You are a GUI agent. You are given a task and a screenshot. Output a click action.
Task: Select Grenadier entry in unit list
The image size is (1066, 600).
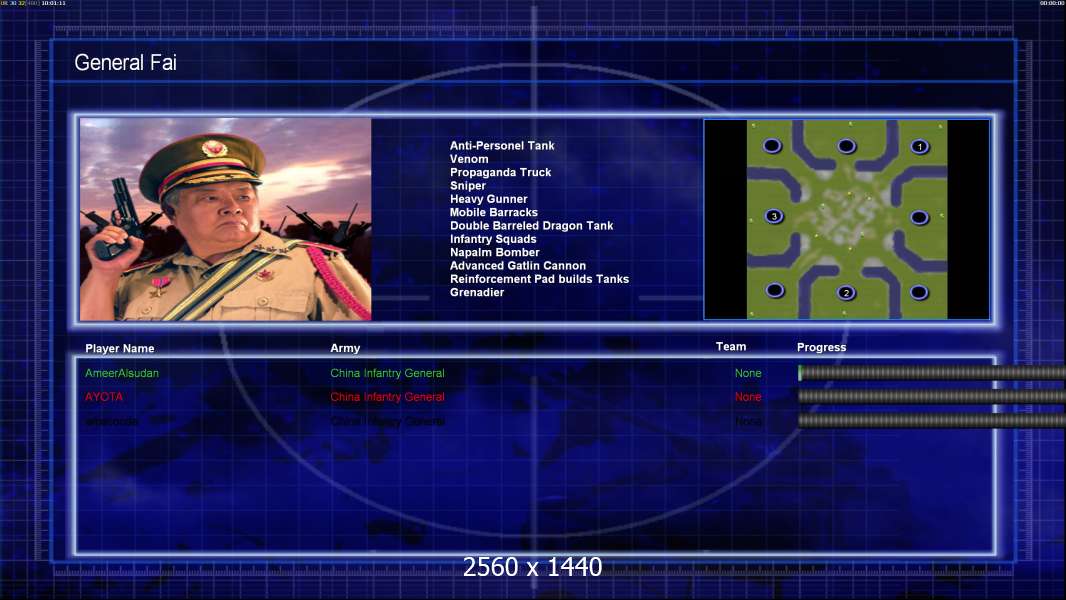point(477,292)
